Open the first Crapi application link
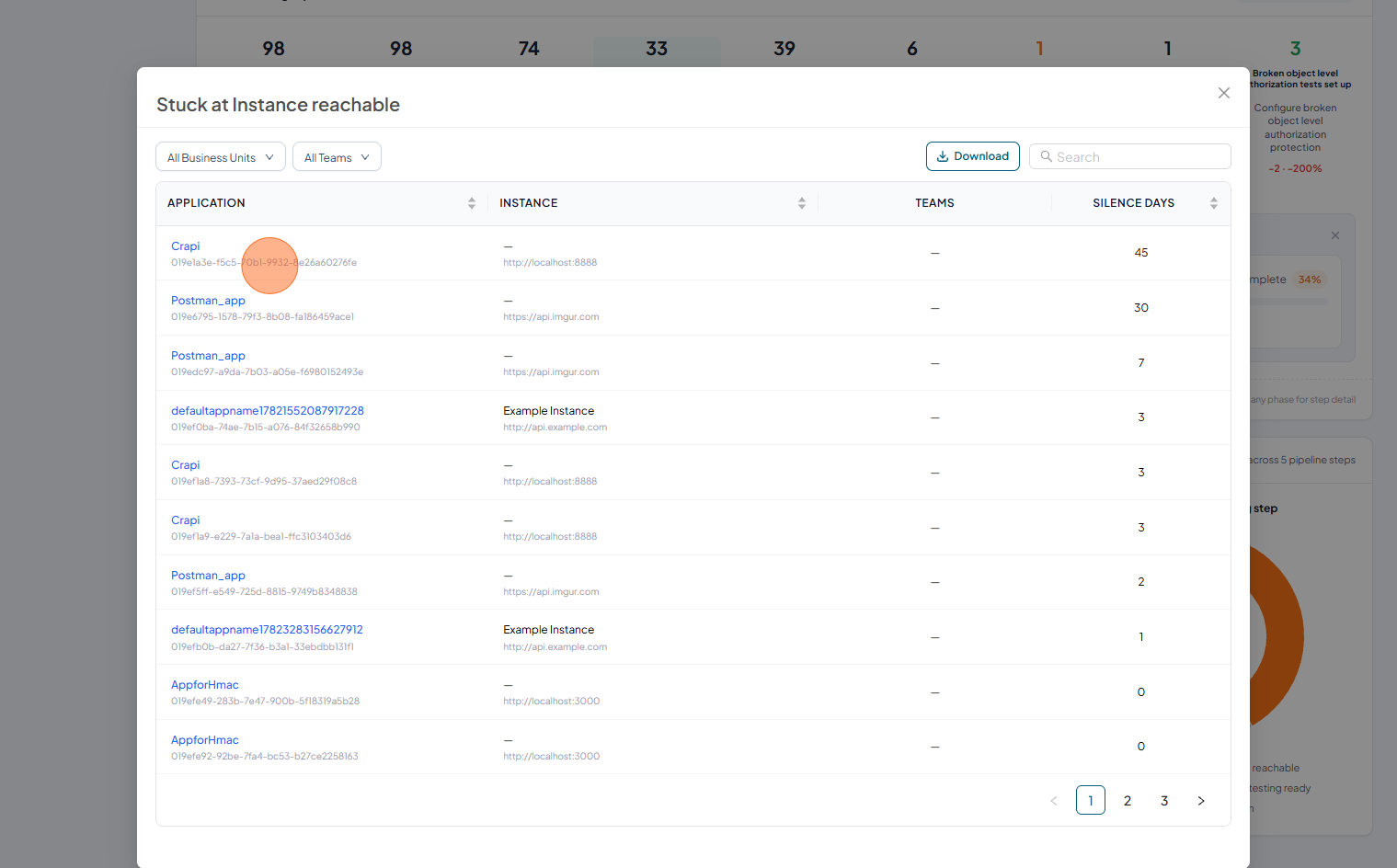This screenshot has width=1397, height=868. (185, 246)
